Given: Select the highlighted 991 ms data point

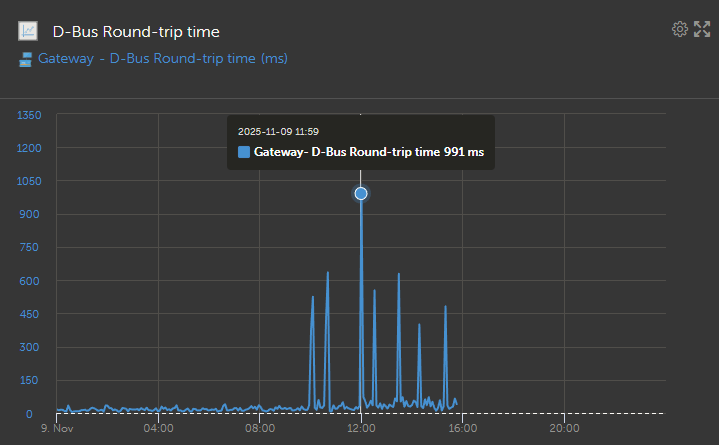Looking at the screenshot, I should [x=361, y=193].
